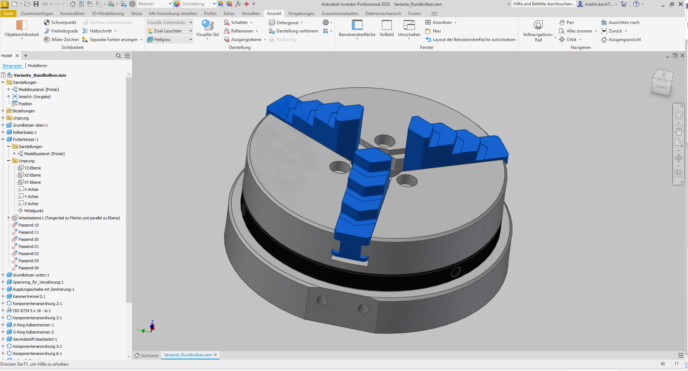Open the Orthogonal projection dropdown
The image size is (688, 371).
click(286, 22)
